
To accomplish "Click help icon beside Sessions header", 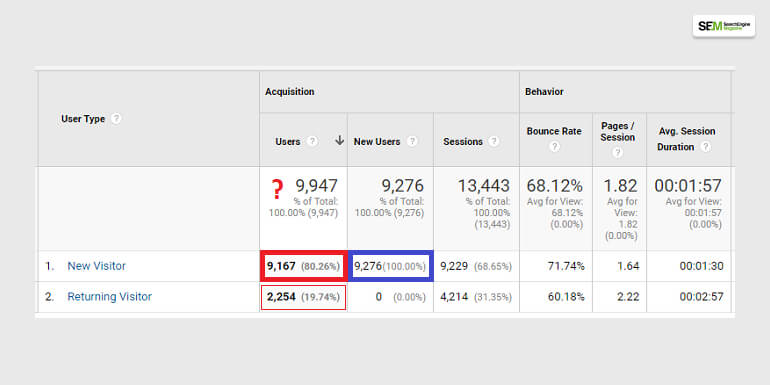I will 494,141.
